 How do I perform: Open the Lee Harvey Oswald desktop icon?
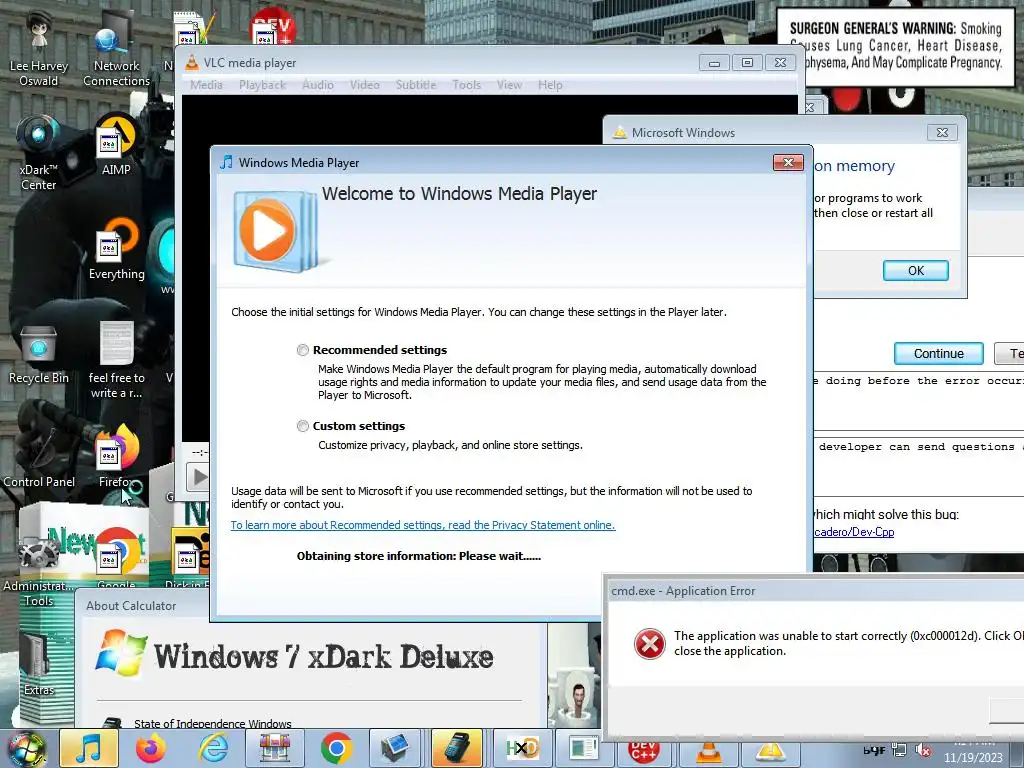pos(39,48)
